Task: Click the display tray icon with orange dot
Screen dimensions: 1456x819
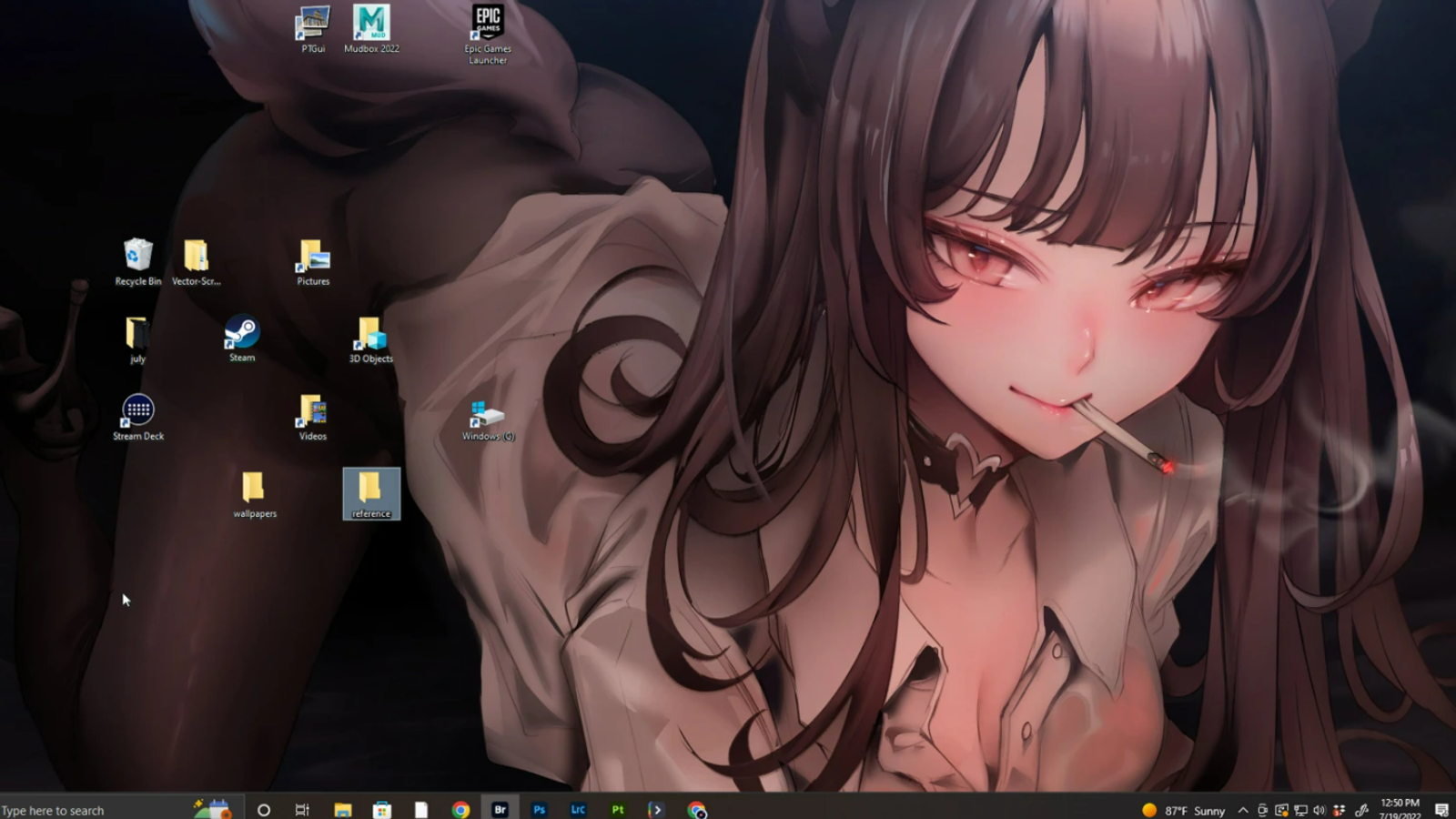Action: click(x=1282, y=810)
